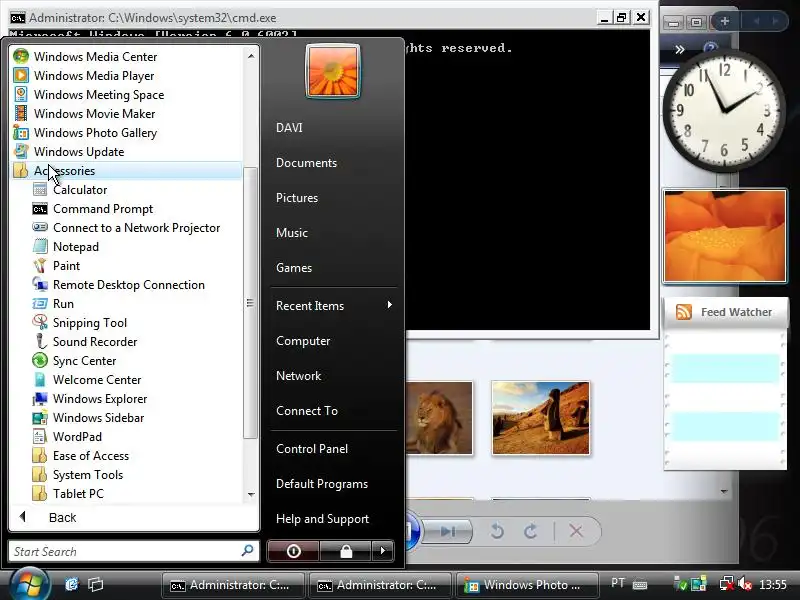Screen dimensions: 800x600
Task: Switch to first Administrator cmd taskbar button
Action: click(x=233, y=585)
